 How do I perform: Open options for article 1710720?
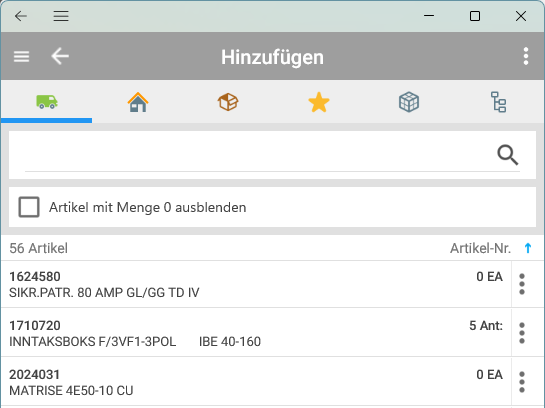tap(522, 333)
